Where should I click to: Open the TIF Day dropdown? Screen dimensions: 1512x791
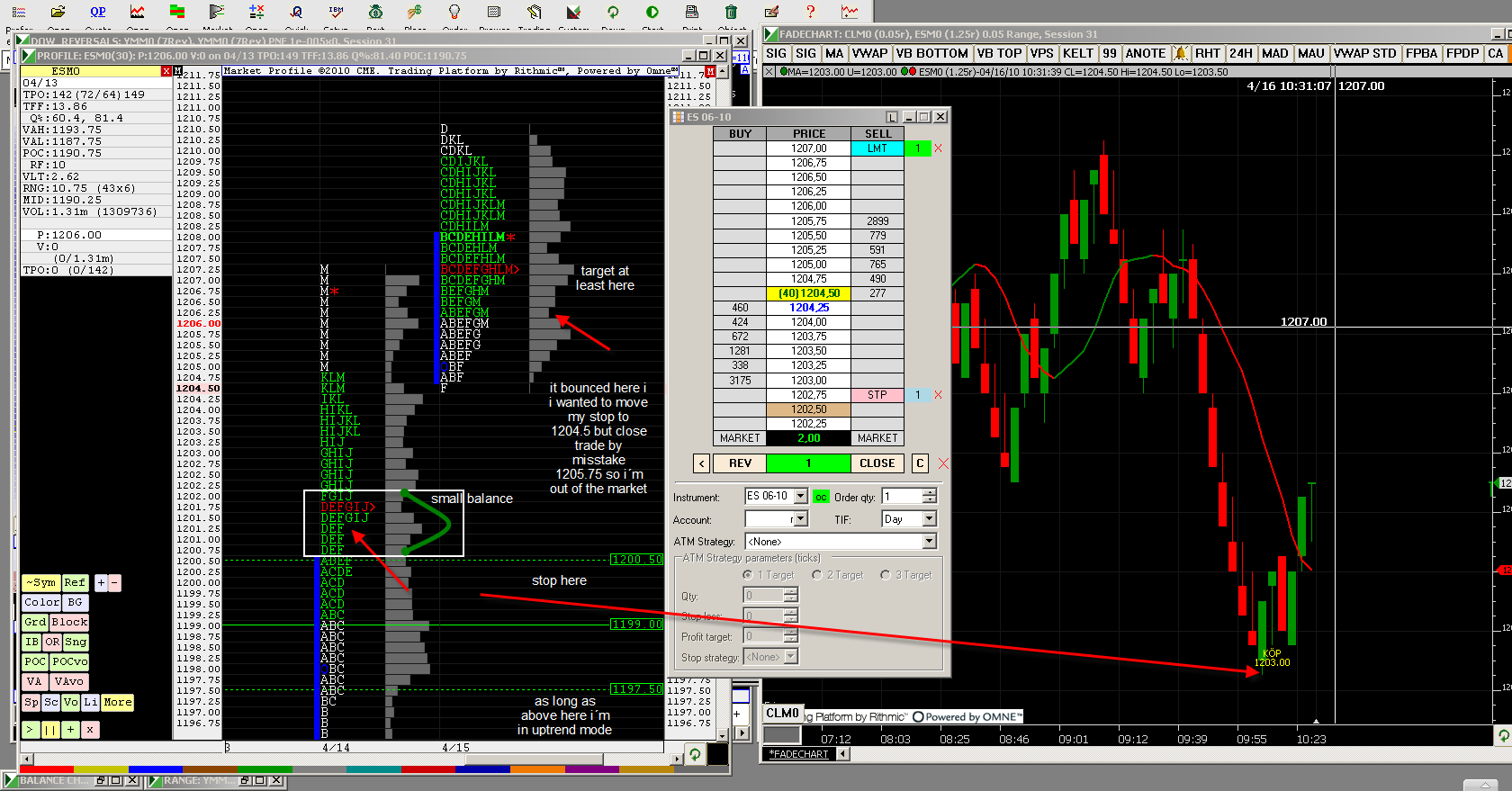point(930,519)
